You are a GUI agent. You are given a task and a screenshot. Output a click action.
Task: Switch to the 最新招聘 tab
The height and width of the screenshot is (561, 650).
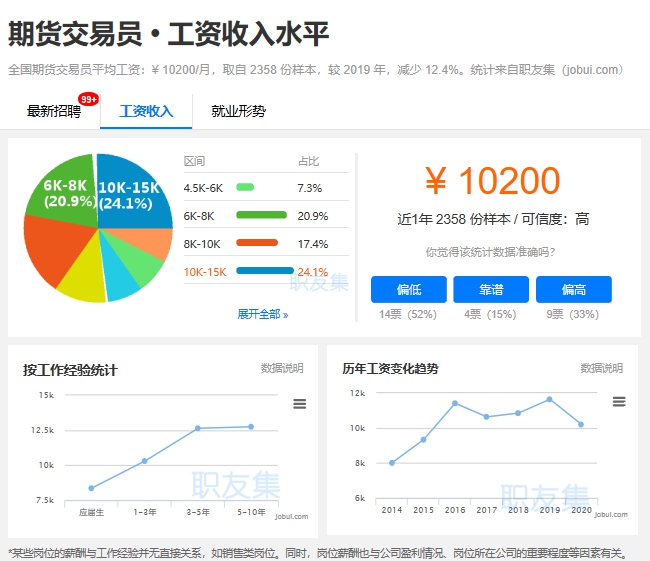click(x=54, y=111)
